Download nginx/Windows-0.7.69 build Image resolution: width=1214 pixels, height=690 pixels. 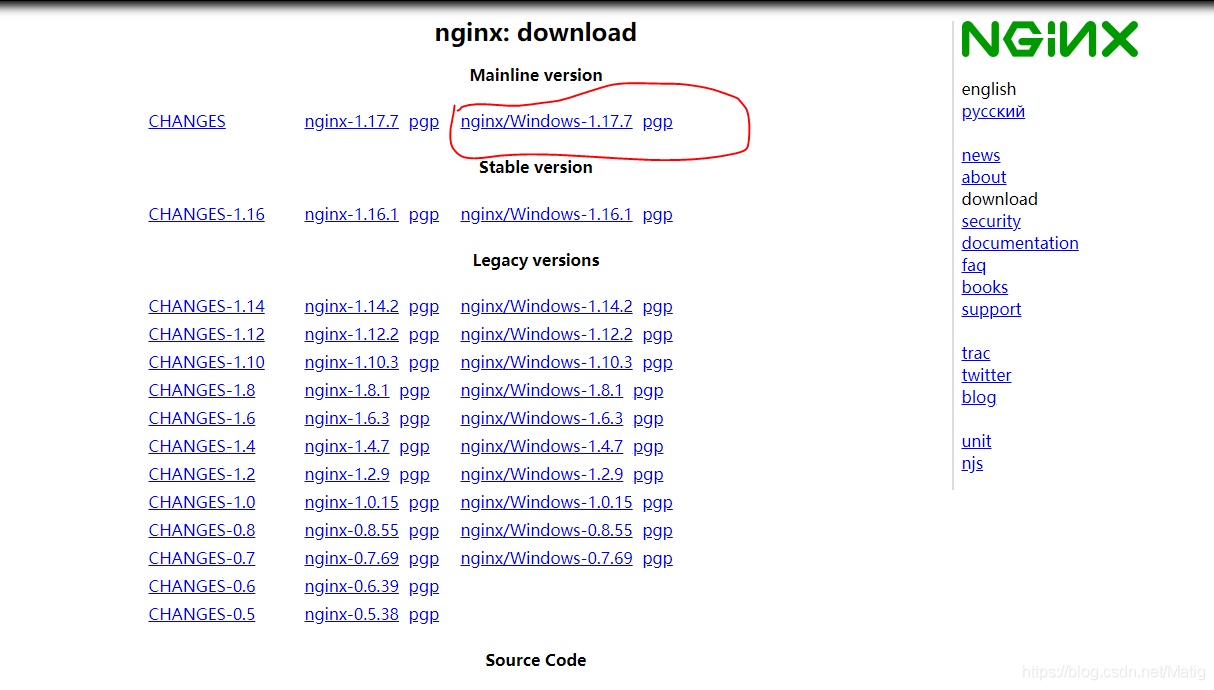(546, 558)
